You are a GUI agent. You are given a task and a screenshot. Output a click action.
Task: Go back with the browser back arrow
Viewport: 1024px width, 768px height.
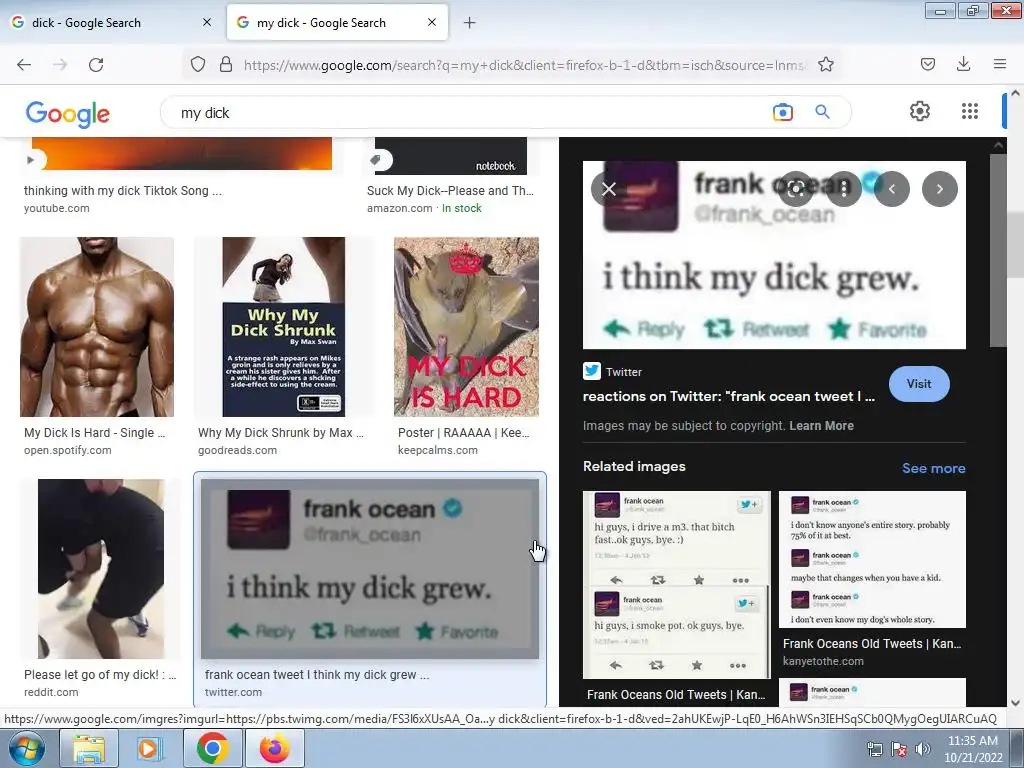[x=24, y=65]
